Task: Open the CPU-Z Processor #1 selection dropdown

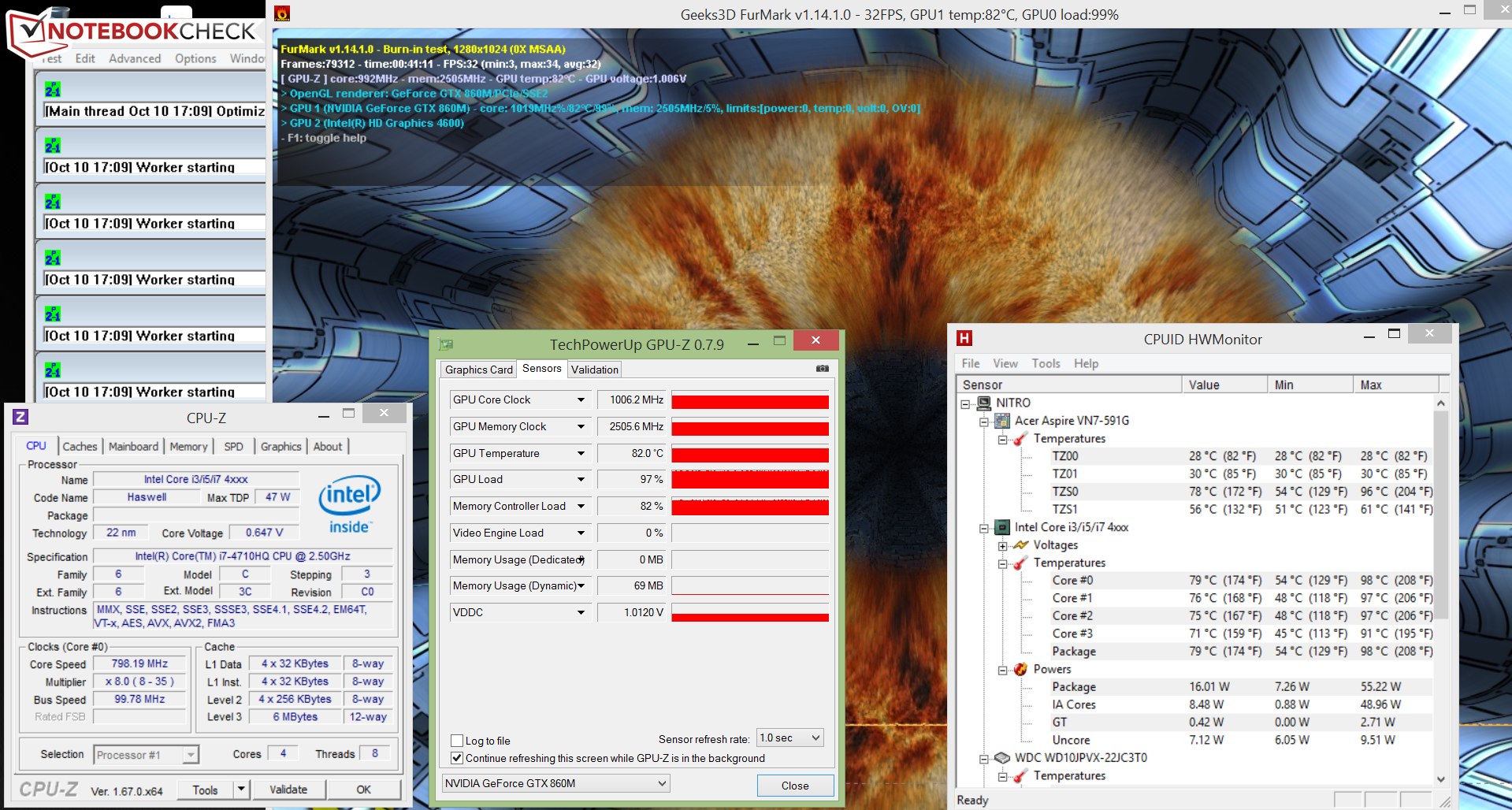Action: [146, 755]
